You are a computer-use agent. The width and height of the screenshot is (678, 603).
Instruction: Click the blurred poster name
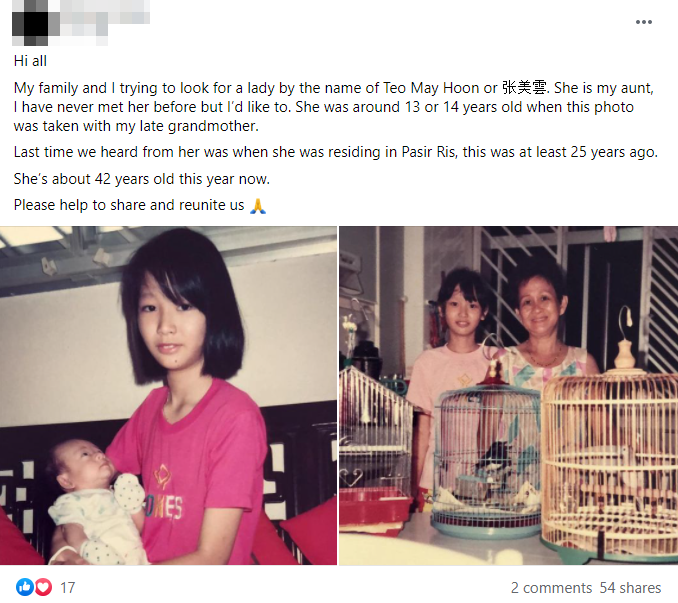(106, 19)
